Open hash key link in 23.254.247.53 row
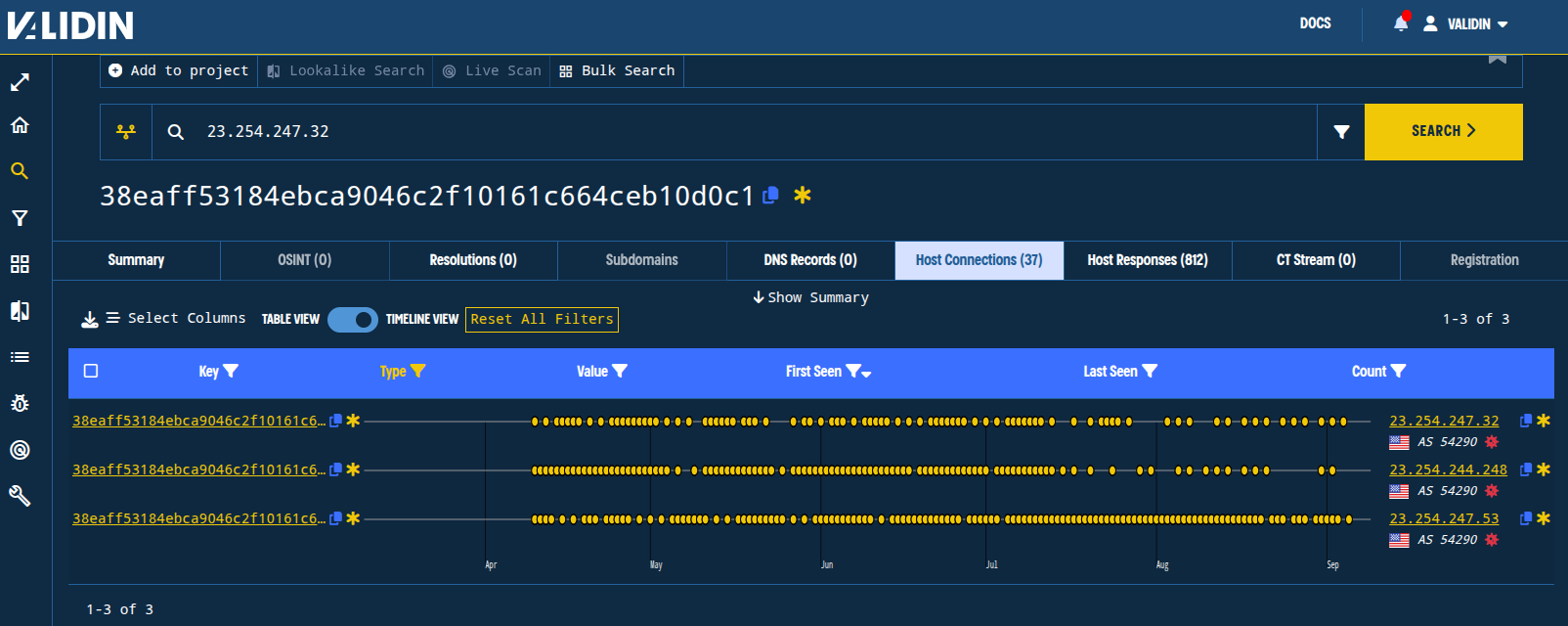Viewport: 1568px width, 626px height. [198, 518]
